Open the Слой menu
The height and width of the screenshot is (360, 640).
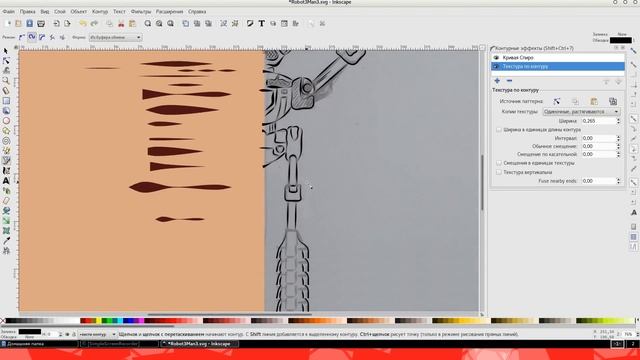point(60,12)
